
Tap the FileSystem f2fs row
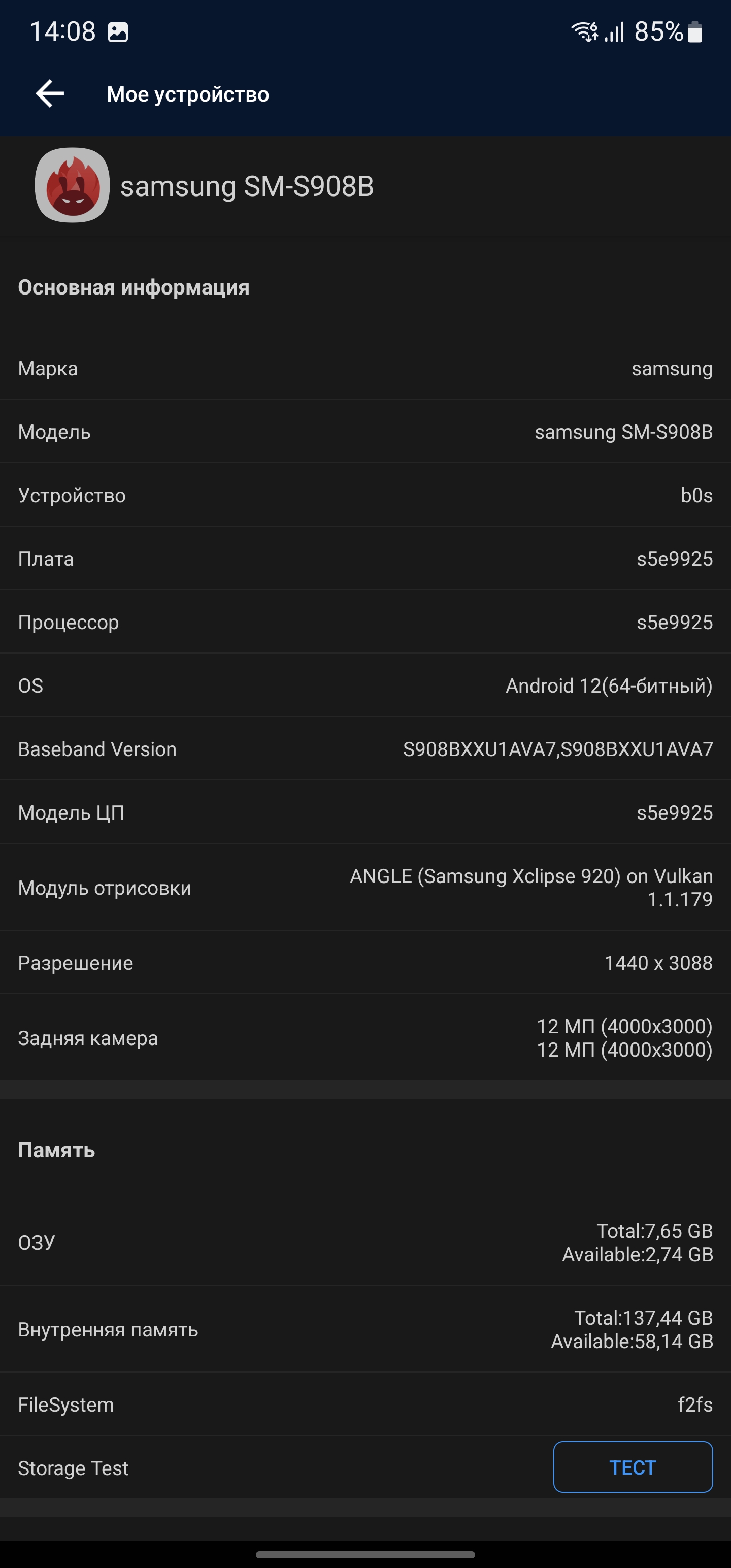[365, 1405]
